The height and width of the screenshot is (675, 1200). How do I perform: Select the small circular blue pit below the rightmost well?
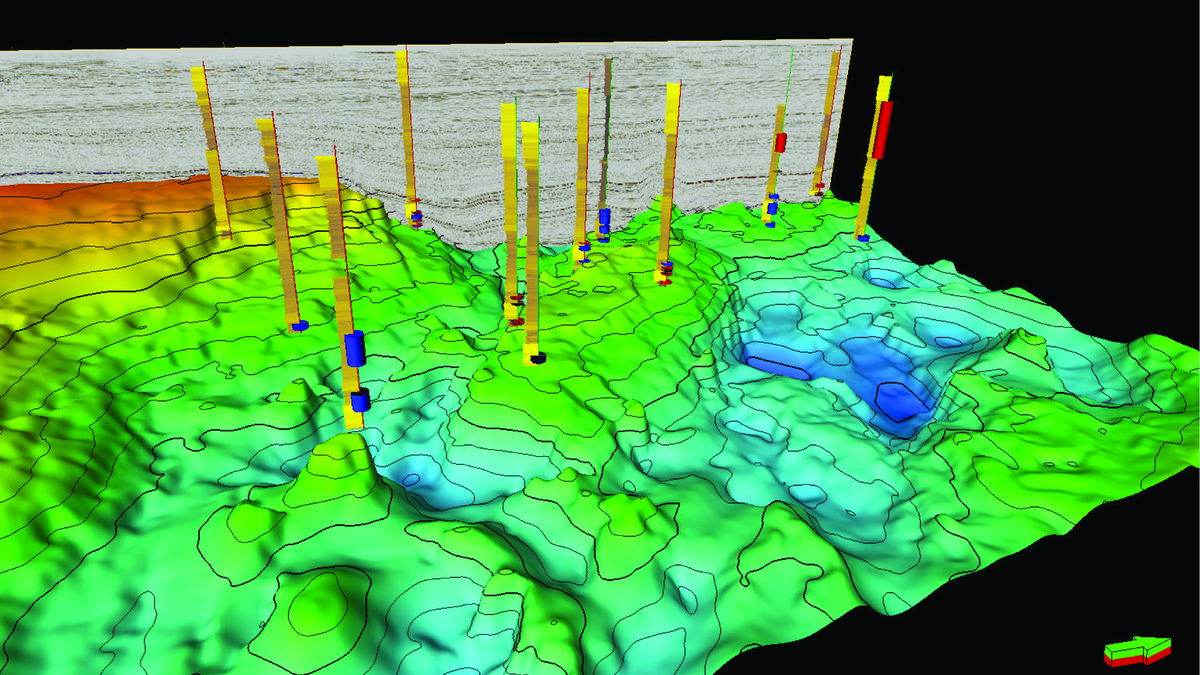click(883, 277)
